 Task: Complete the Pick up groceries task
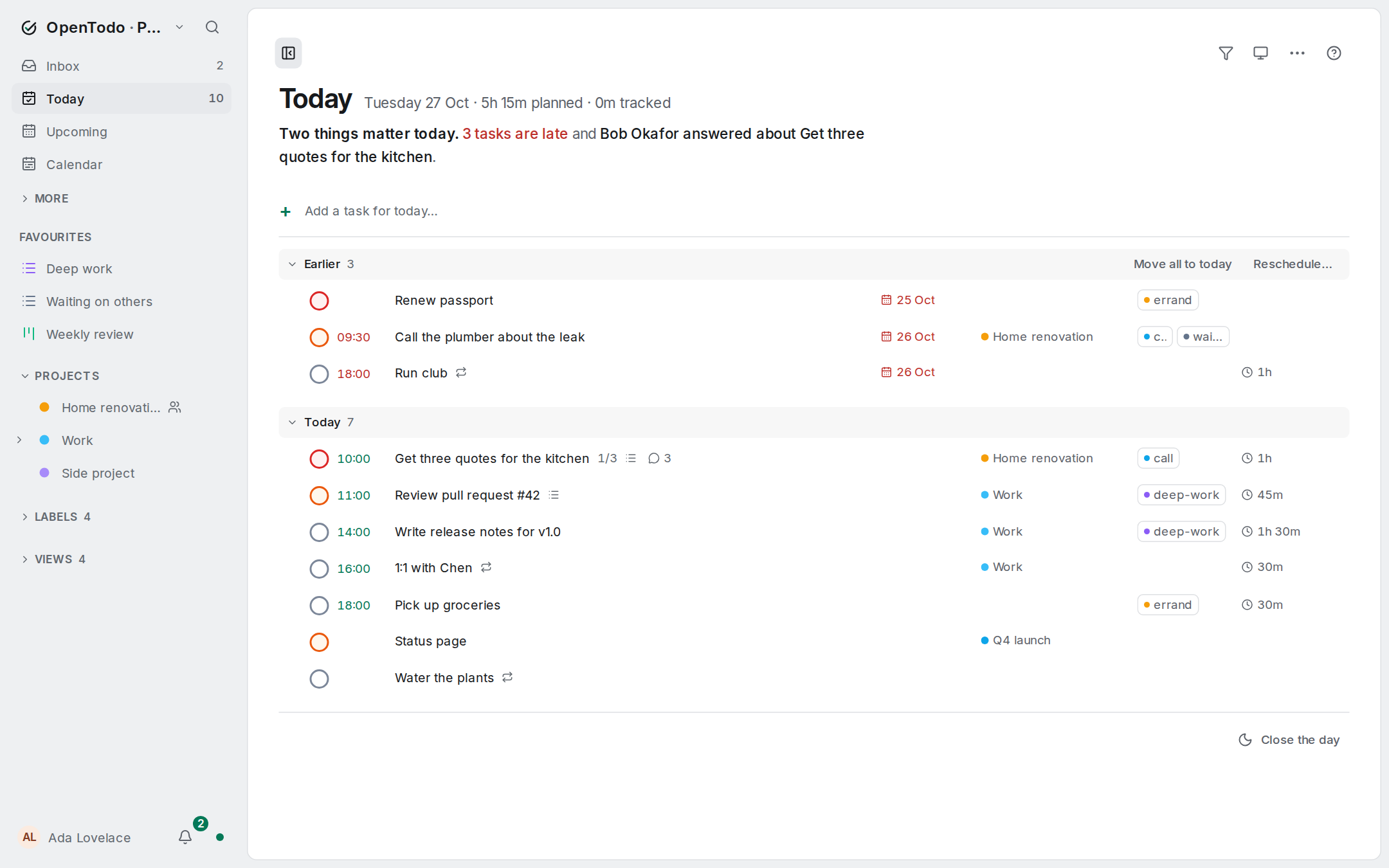pyautogui.click(x=319, y=605)
